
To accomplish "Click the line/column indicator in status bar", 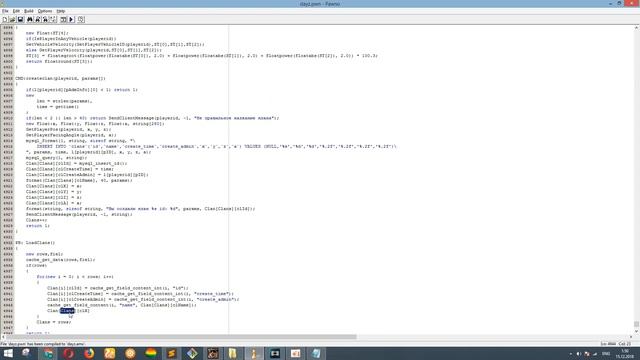I will [616, 344].
